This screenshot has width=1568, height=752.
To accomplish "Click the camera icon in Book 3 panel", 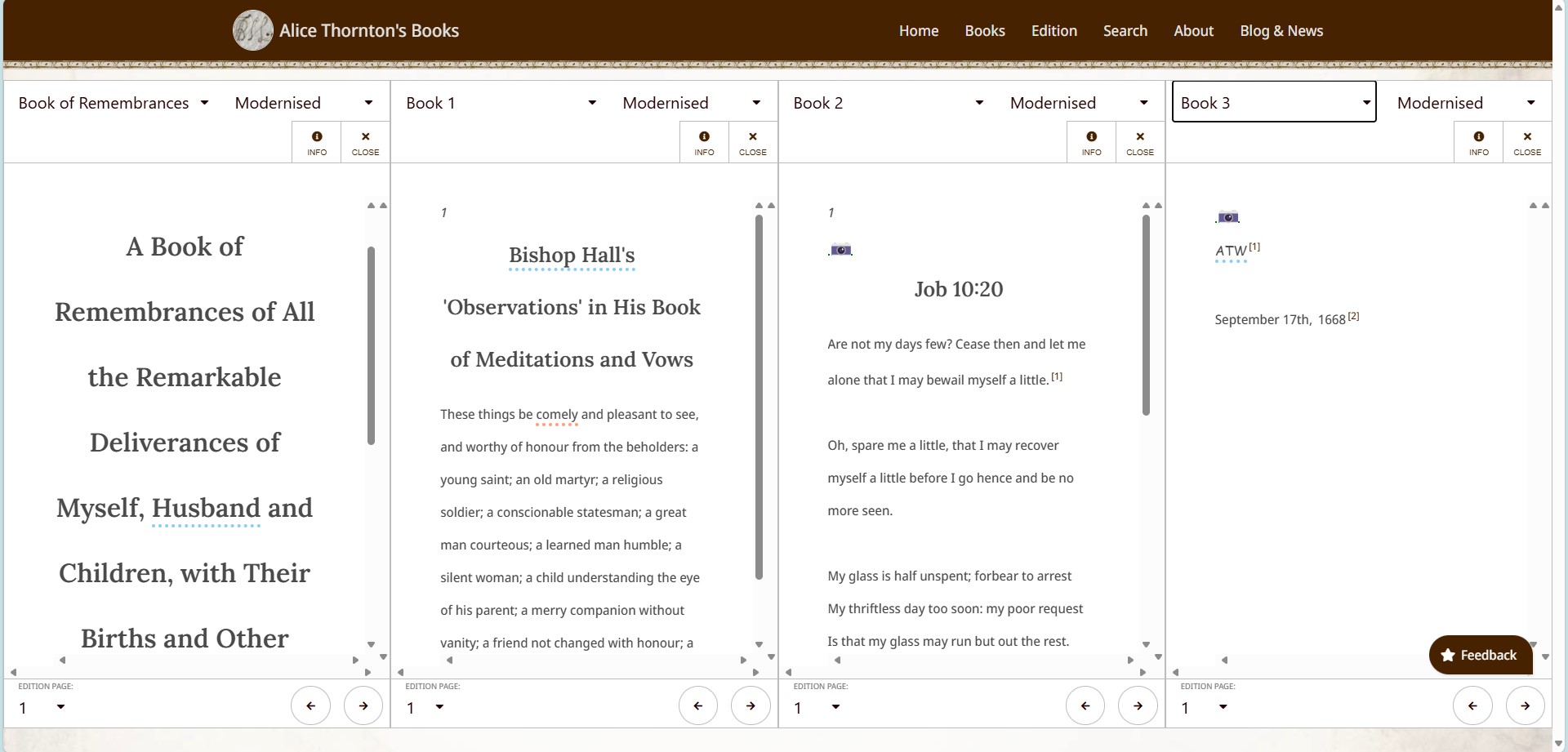I will [x=1227, y=216].
